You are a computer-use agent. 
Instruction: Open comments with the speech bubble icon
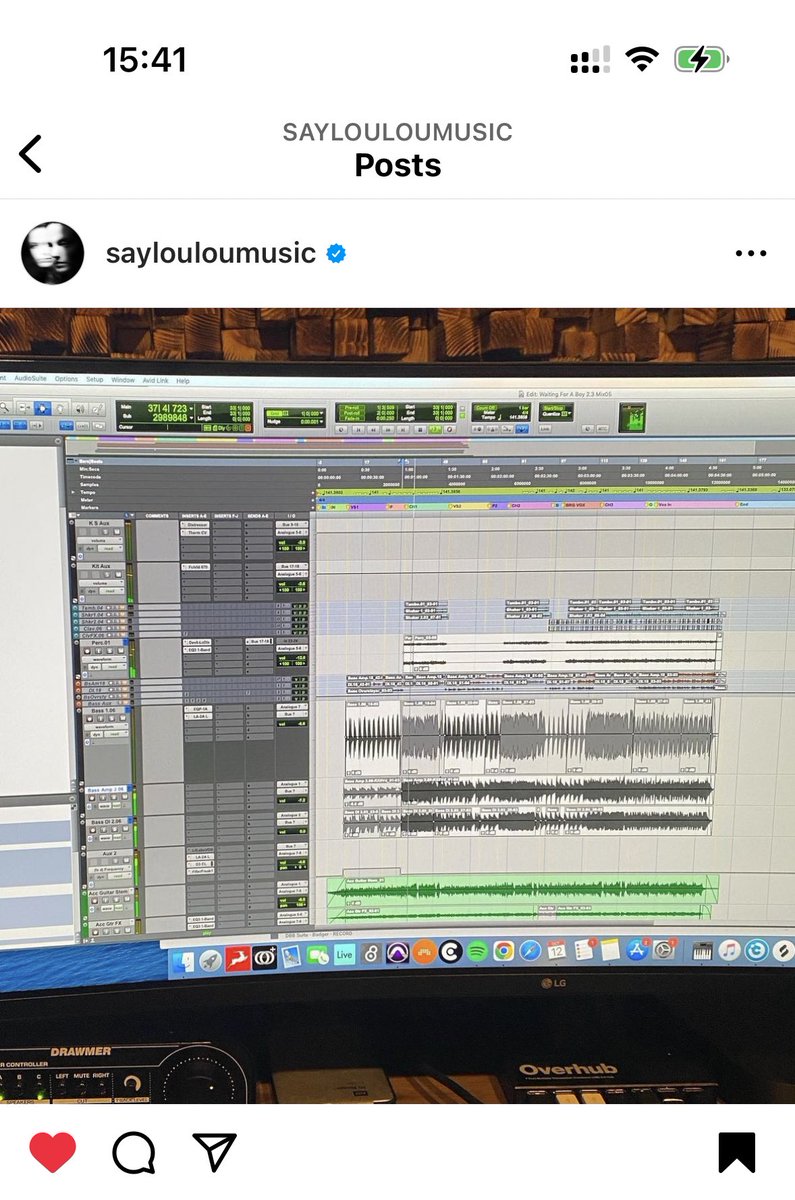(133, 1152)
